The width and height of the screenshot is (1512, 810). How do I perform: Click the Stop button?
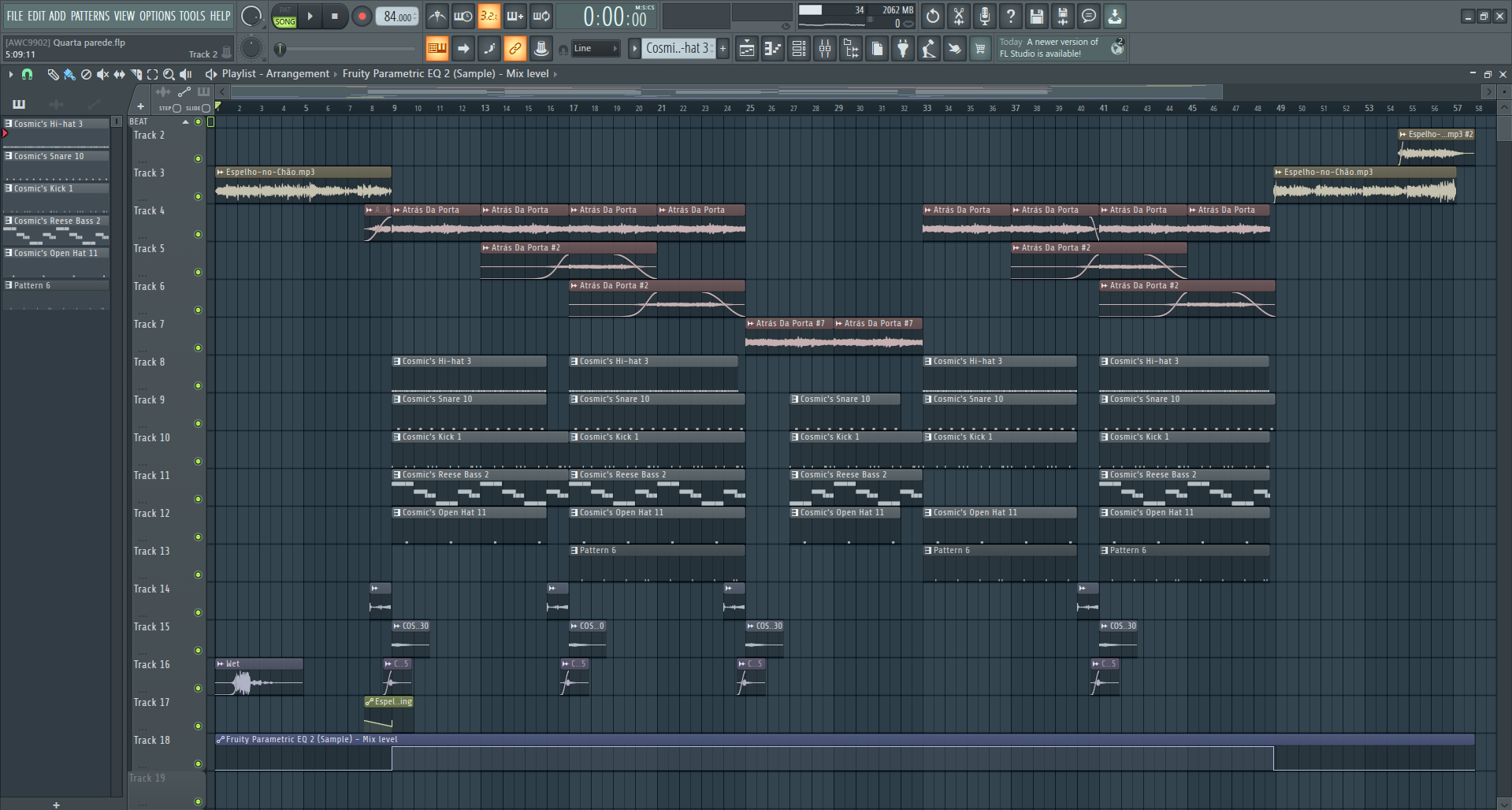pos(335,16)
